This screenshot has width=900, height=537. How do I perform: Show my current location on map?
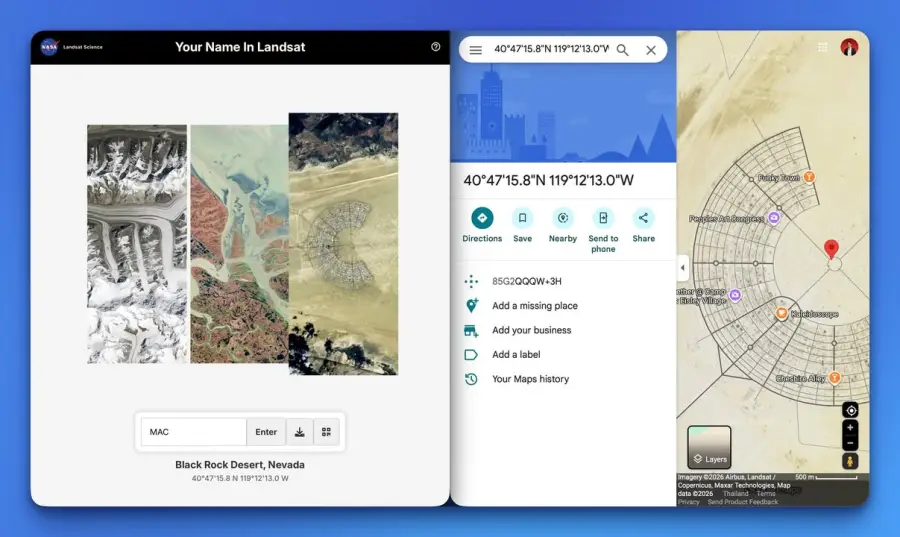point(851,410)
